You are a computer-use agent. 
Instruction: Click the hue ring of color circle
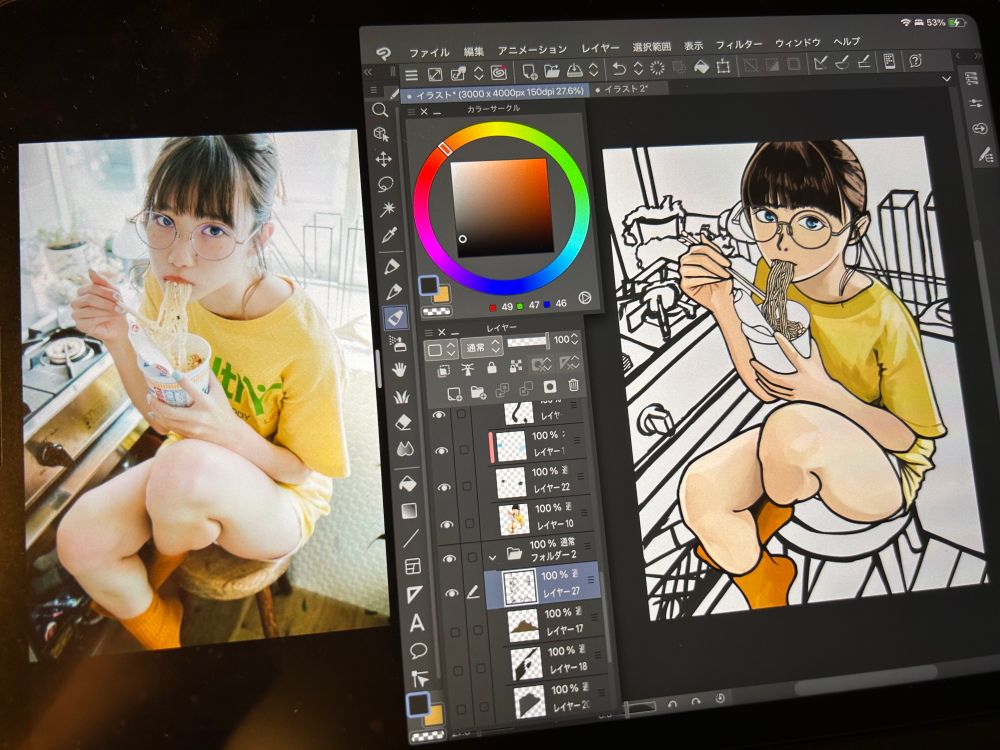coord(501,131)
